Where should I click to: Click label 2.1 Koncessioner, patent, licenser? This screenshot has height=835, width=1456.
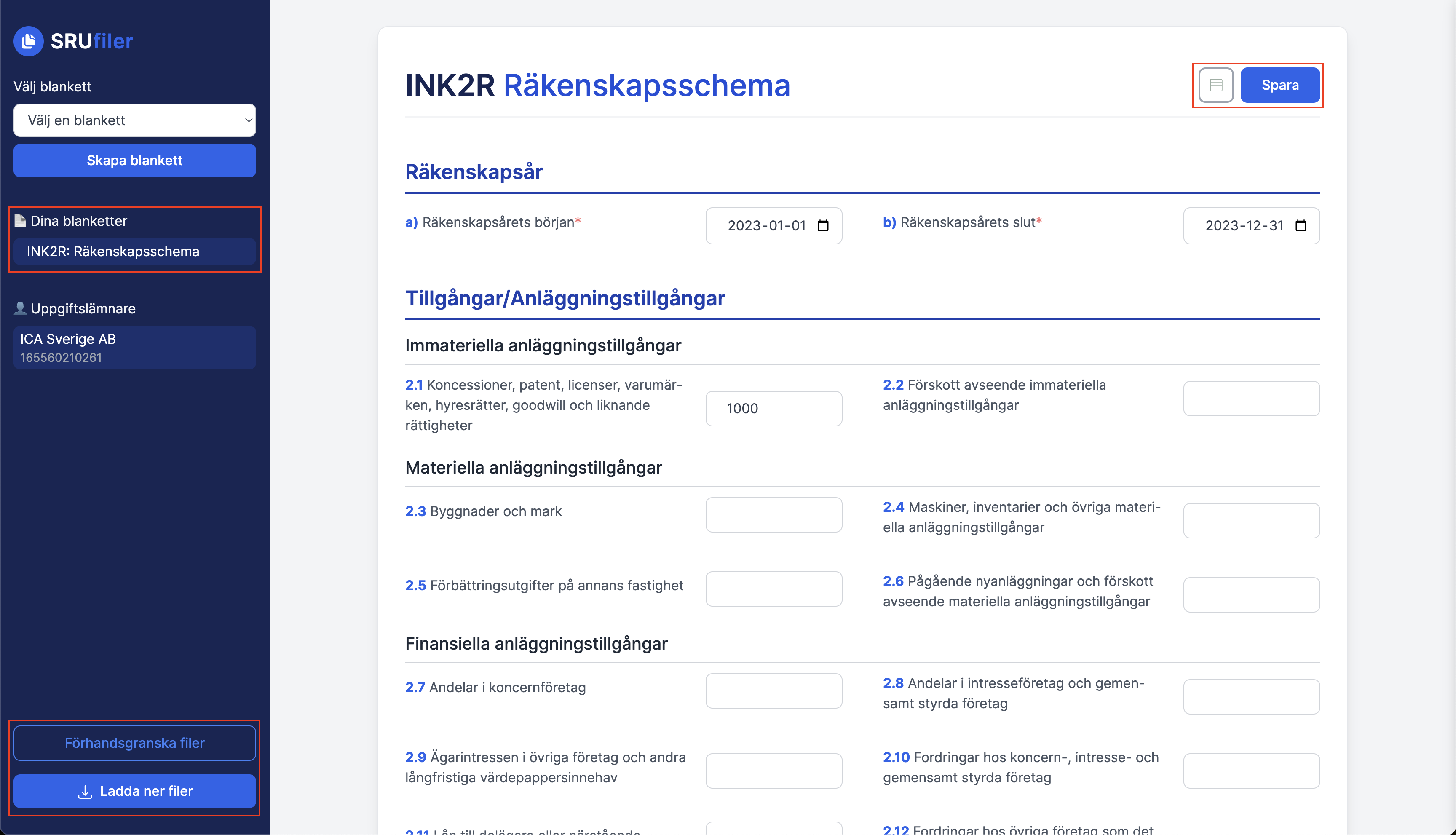(x=543, y=405)
